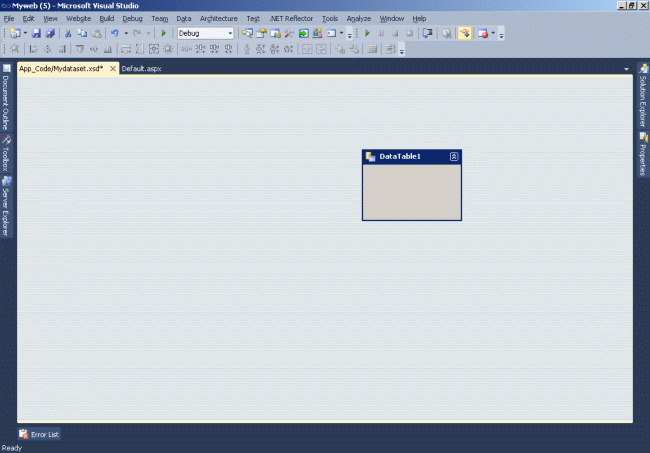
Task: Open the Properties side panel
Action: [643, 154]
